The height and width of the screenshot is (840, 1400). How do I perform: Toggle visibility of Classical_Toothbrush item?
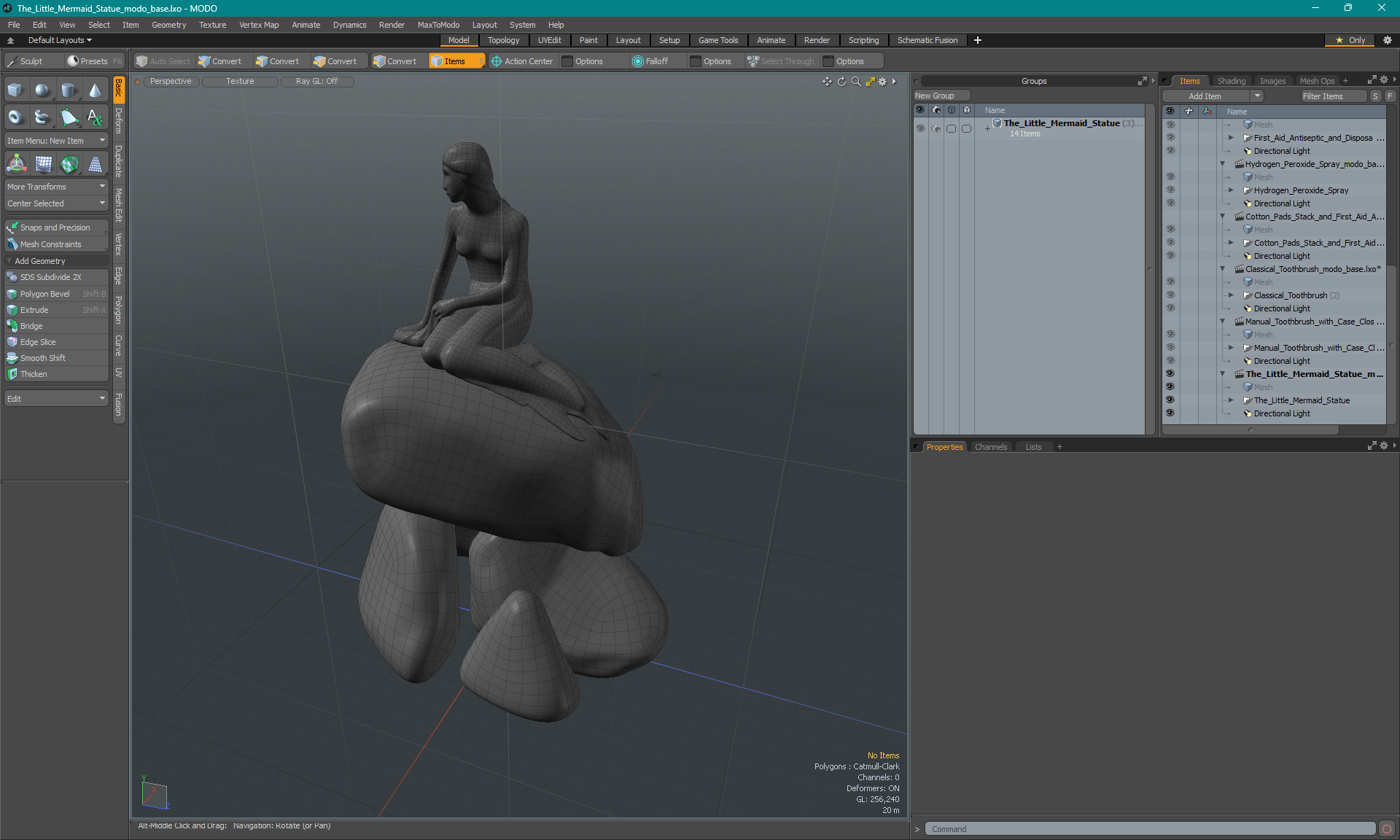click(x=1170, y=295)
